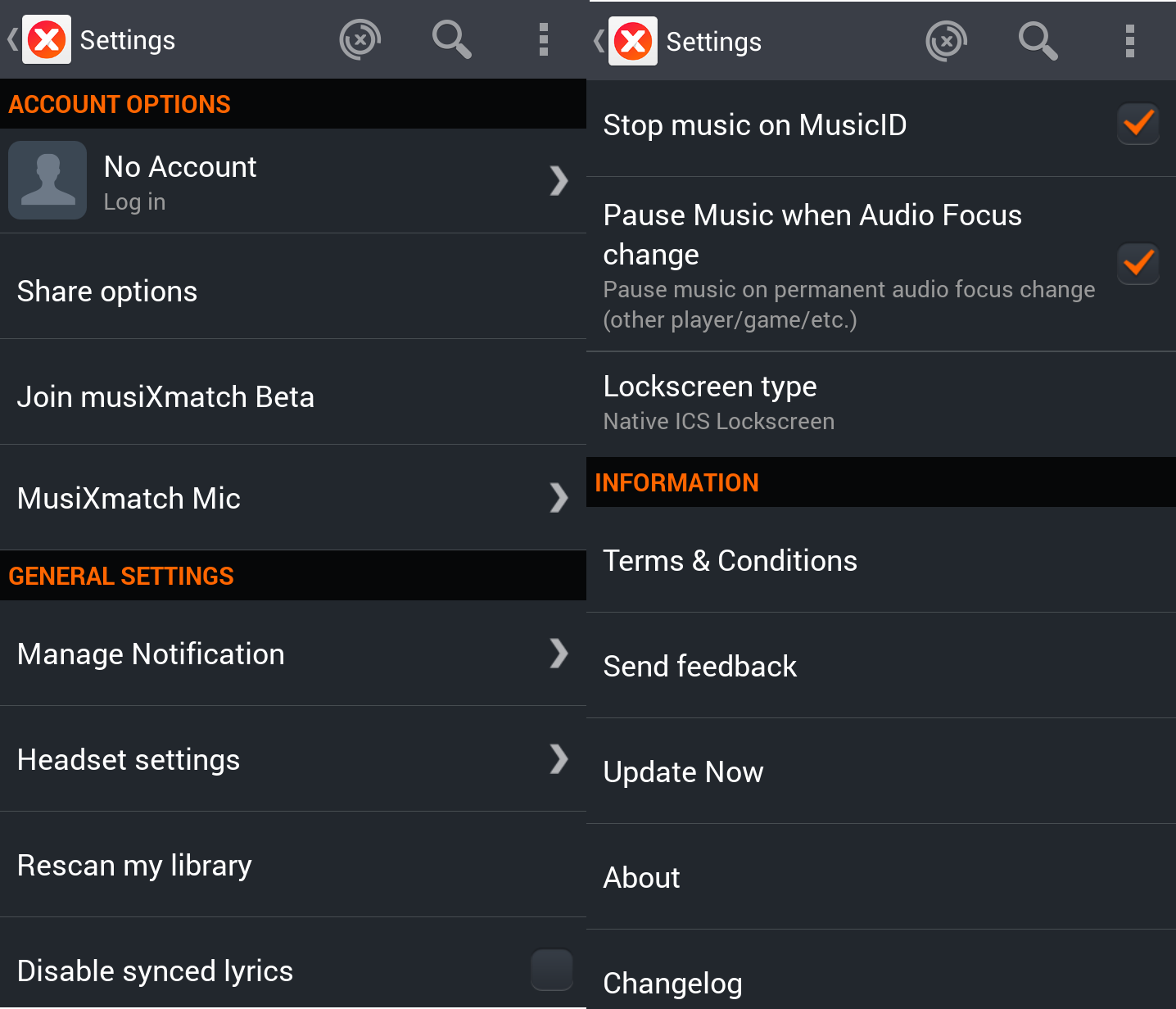1176x1009 pixels.
Task: Open the Changelog entry
Action: (x=881, y=970)
